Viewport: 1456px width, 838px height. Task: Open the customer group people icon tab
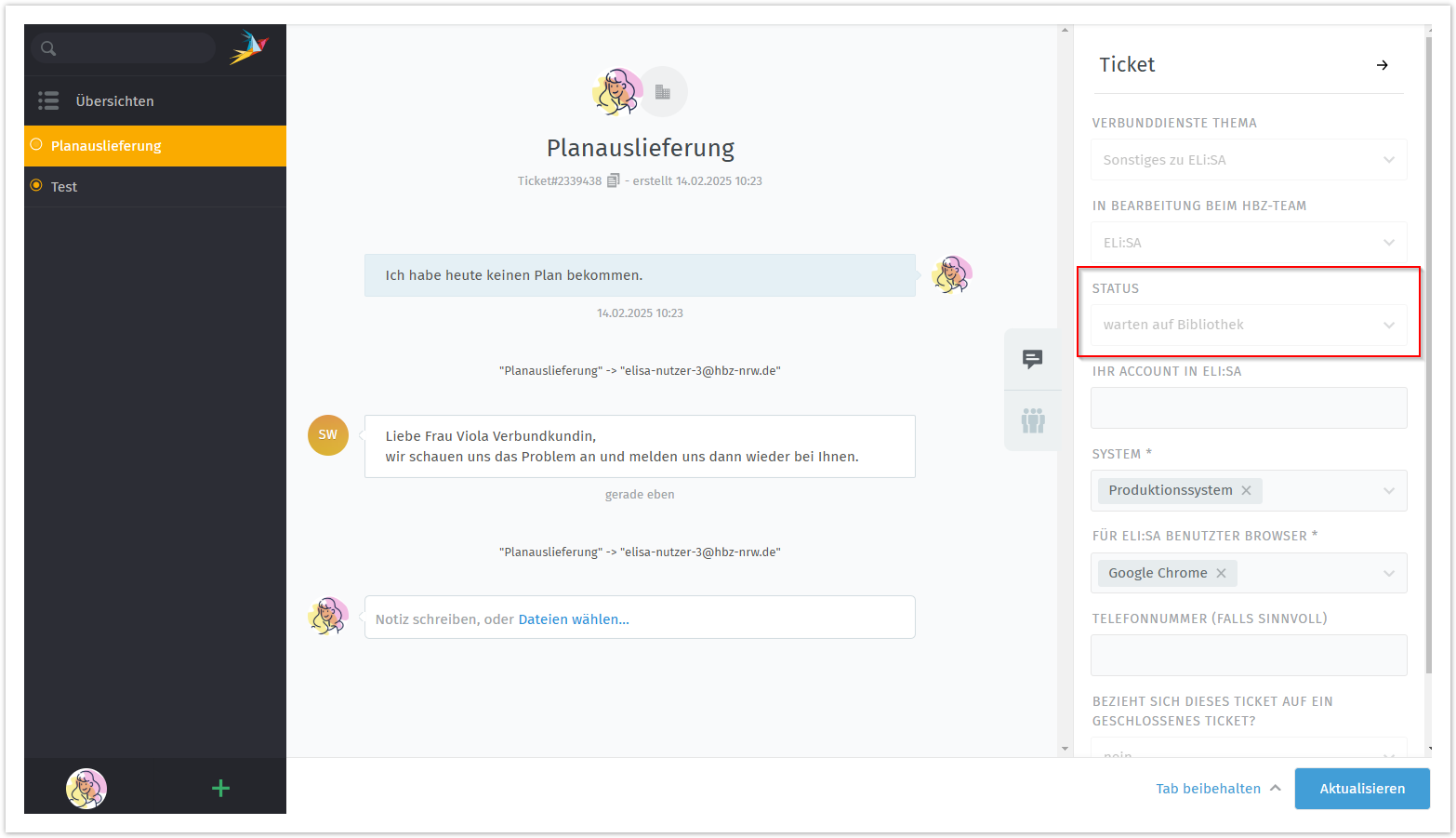[1032, 420]
